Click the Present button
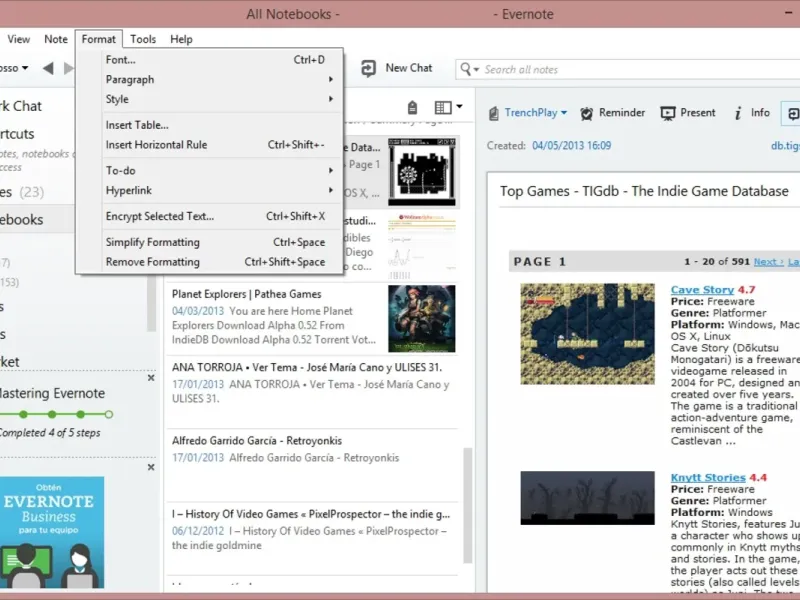The height and width of the screenshot is (600, 800). (688, 113)
